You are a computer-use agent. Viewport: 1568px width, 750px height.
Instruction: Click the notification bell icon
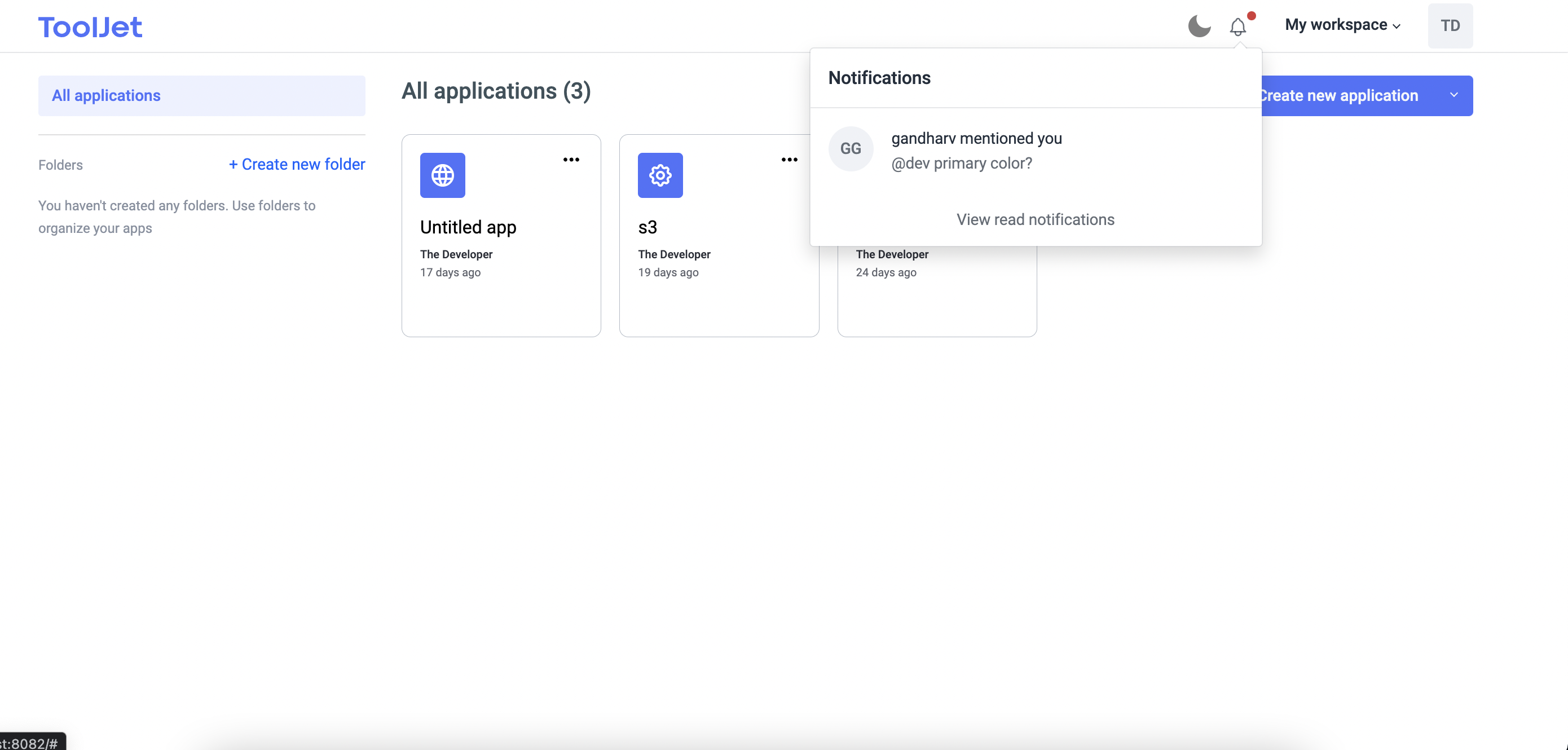click(1237, 27)
